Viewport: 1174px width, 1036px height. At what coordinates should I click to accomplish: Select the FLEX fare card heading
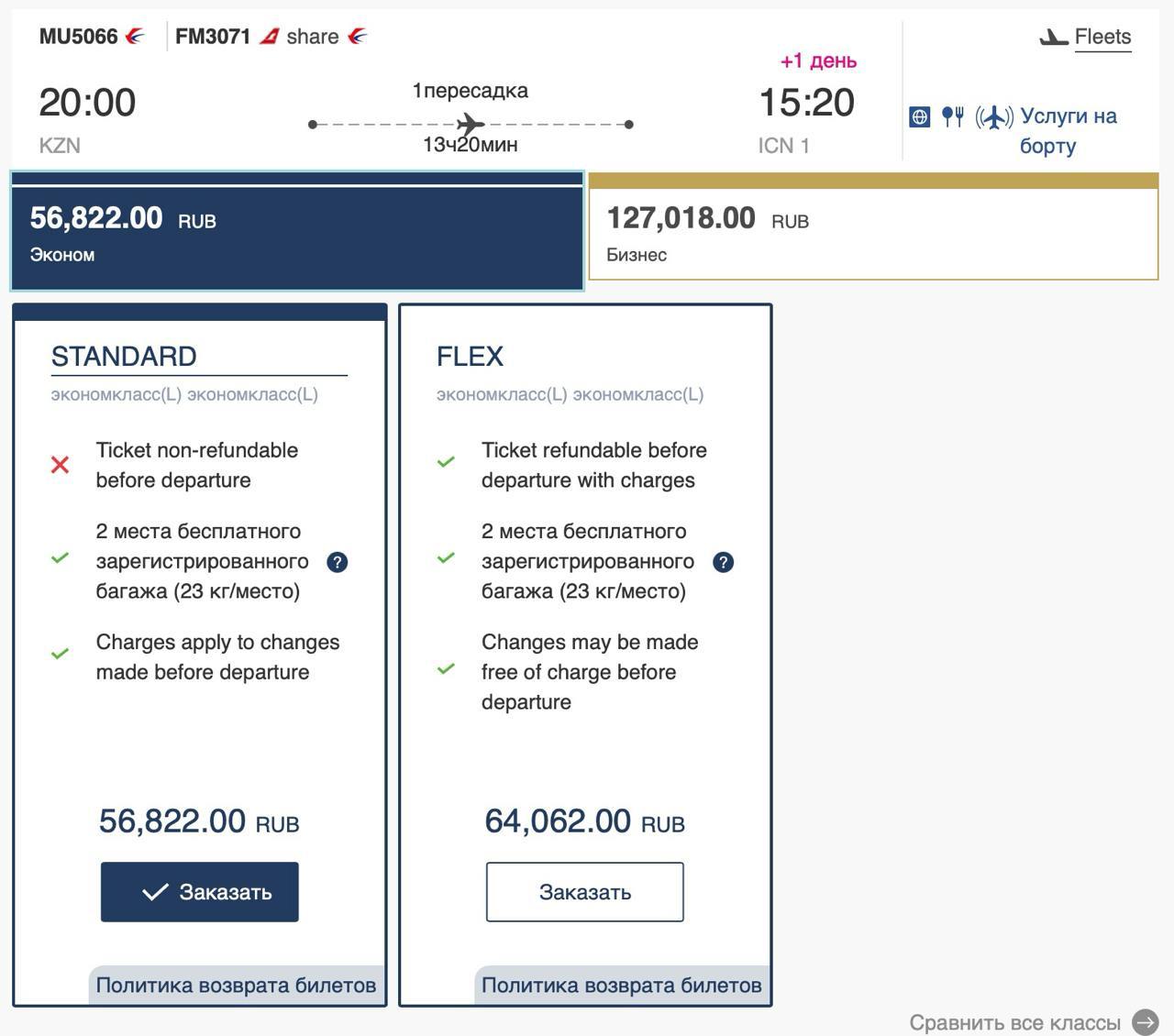(470, 357)
